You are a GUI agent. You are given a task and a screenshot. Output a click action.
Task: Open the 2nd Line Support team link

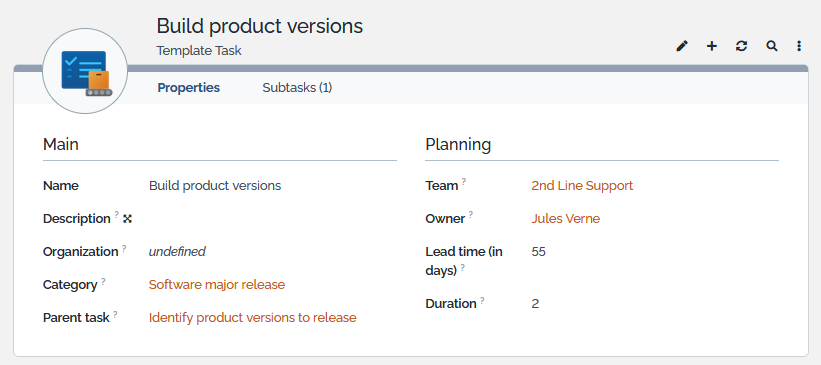pos(582,186)
